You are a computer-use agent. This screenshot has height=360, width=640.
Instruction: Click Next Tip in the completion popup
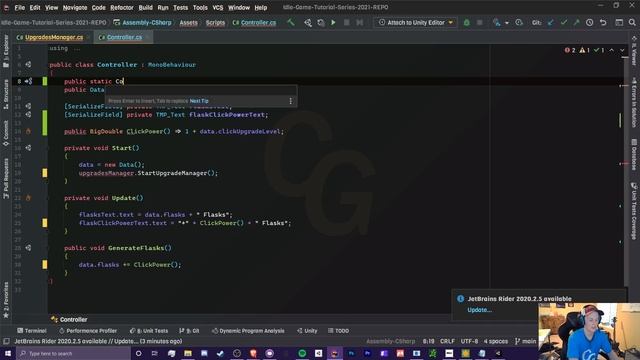tap(199, 101)
